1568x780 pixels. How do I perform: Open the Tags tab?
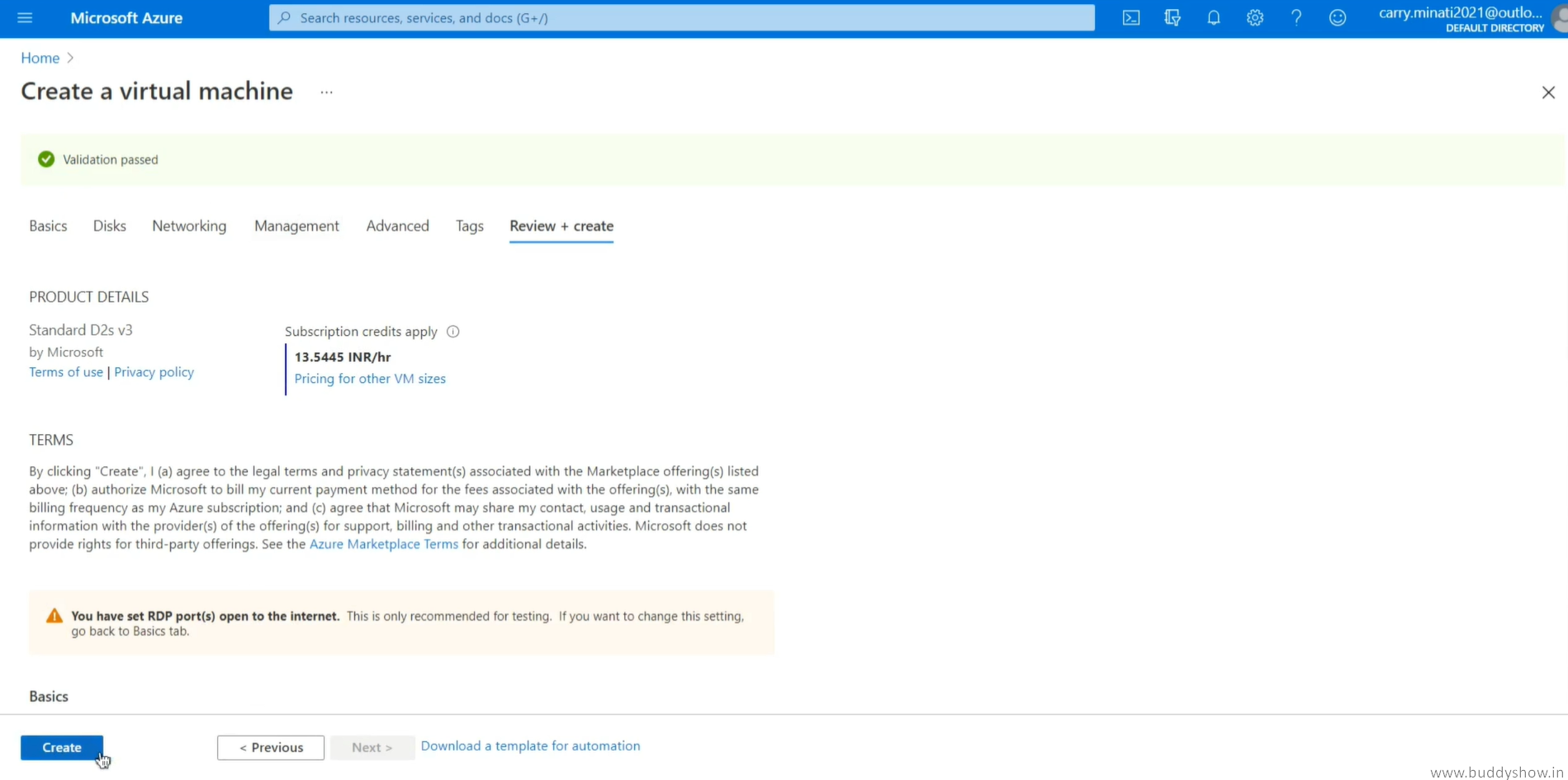470,226
